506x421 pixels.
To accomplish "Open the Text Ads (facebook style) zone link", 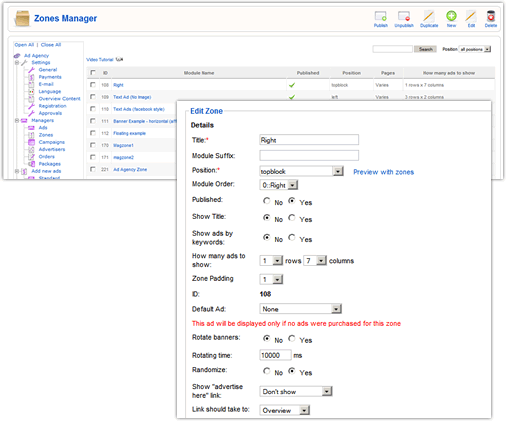I will tap(139, 109).
